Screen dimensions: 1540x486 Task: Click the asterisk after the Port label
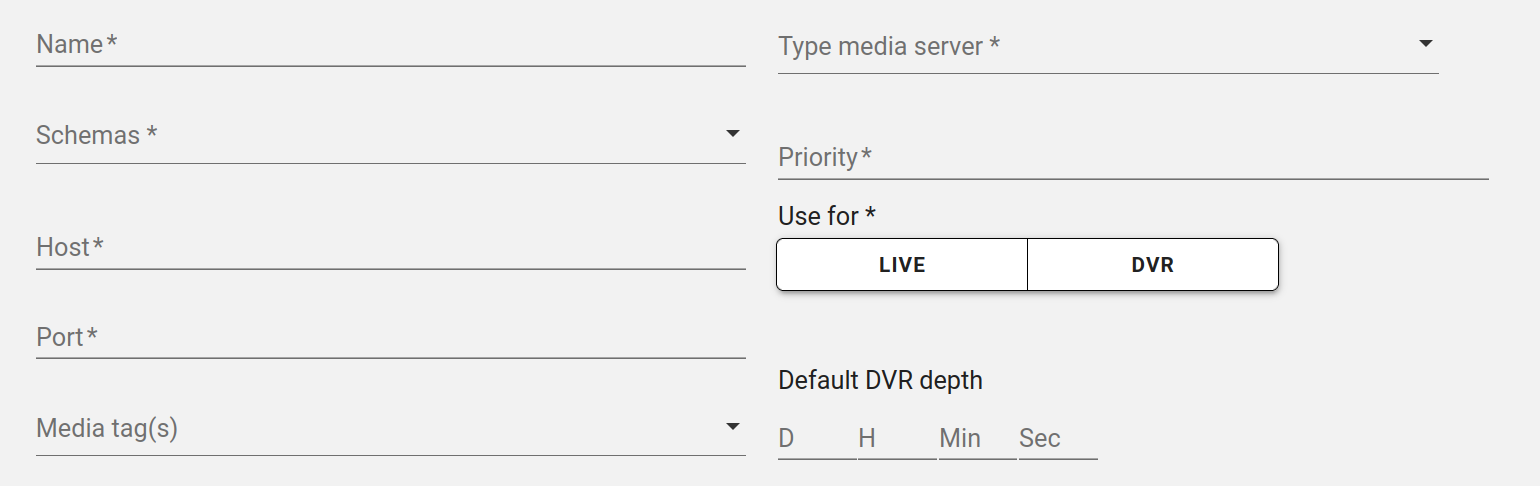coord(92,337)
